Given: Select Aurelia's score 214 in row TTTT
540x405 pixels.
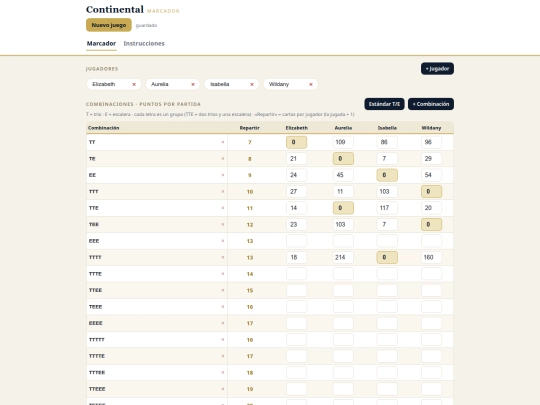Looking at the screenshot, I should coord(343,257).
